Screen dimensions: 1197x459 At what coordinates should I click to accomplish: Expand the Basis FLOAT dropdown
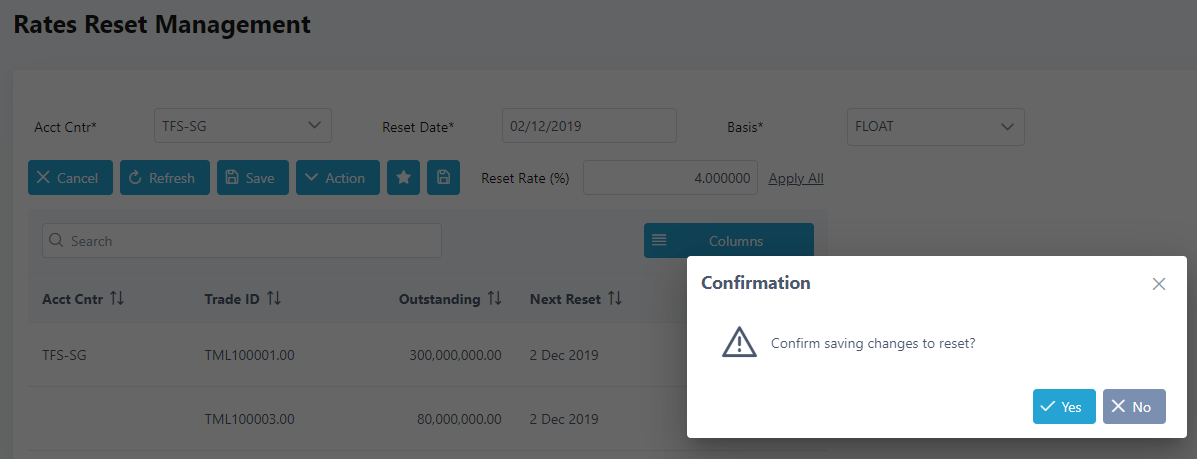935,127
